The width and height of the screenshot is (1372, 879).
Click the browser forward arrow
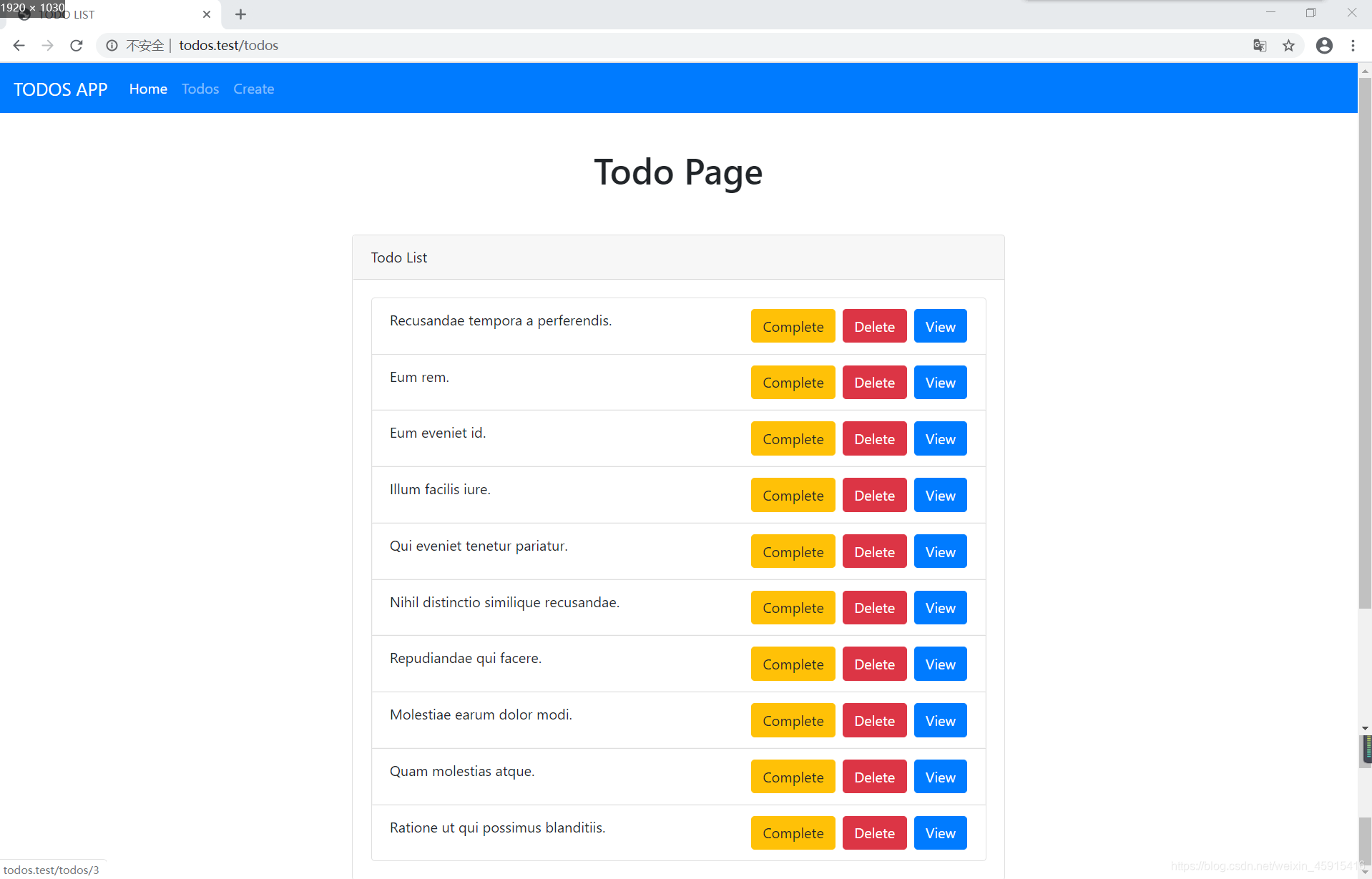(x=47, y=45)
